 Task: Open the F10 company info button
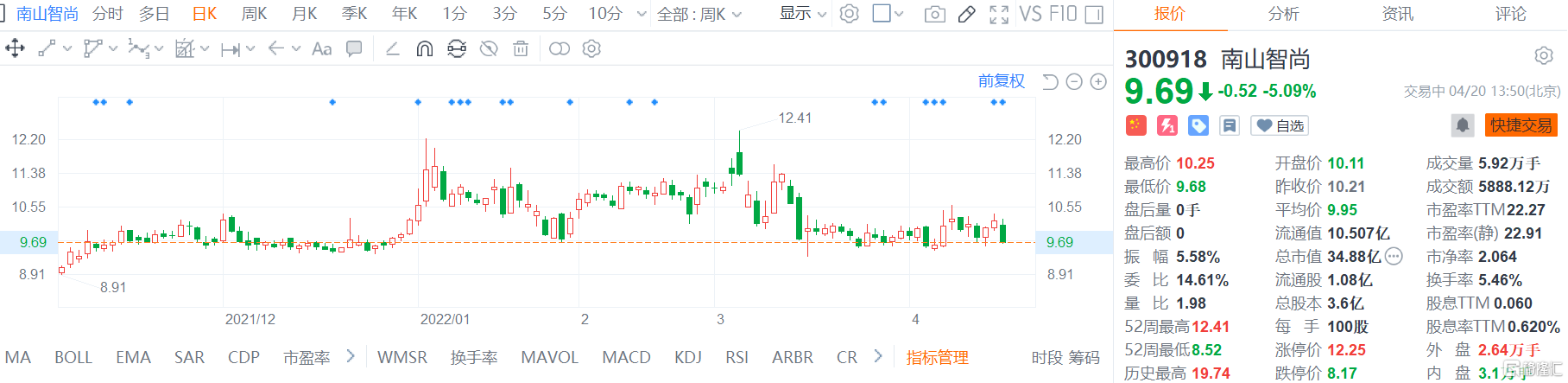(1063, 14)
